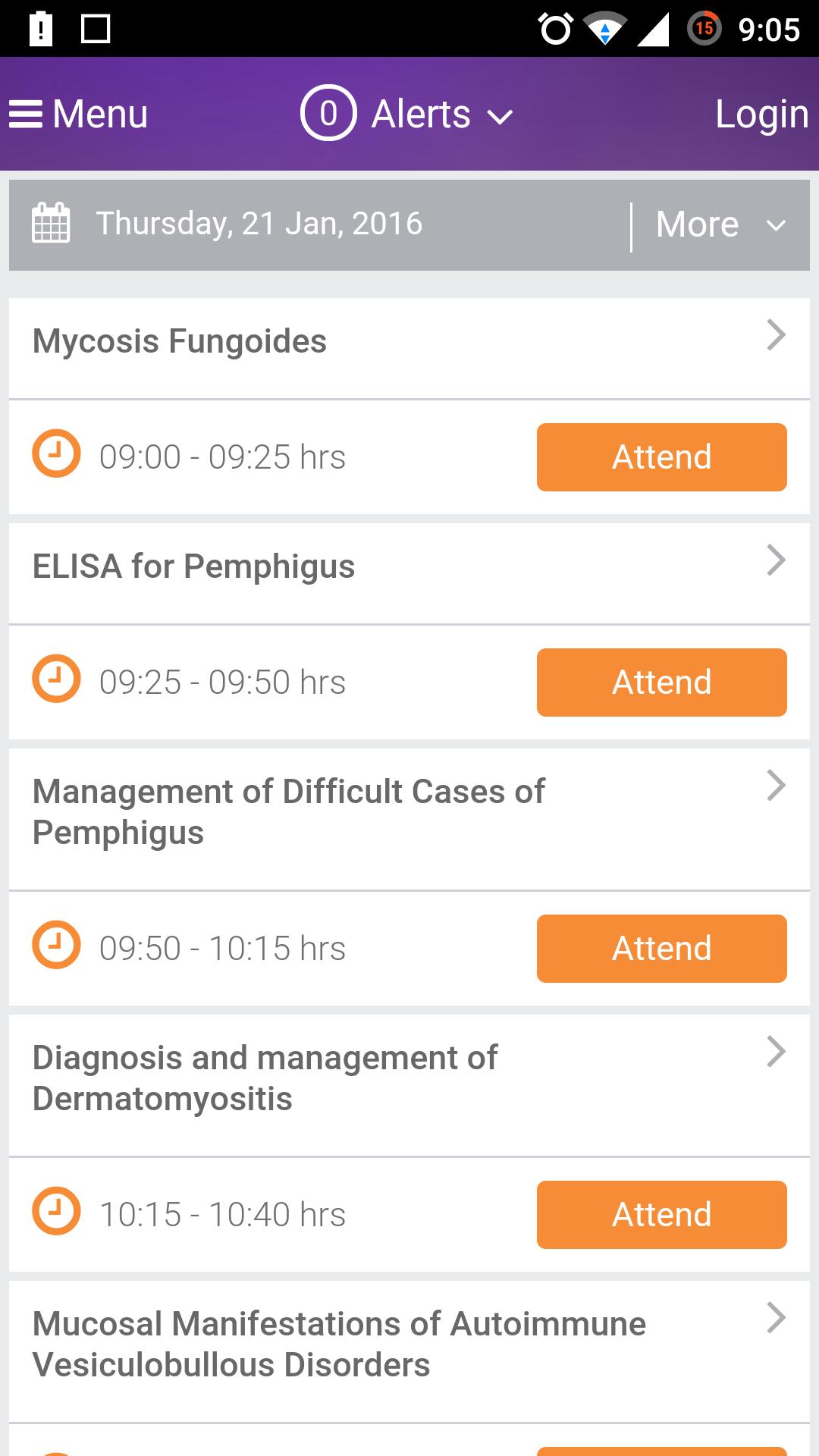Tap Login in the top bar

761,115
